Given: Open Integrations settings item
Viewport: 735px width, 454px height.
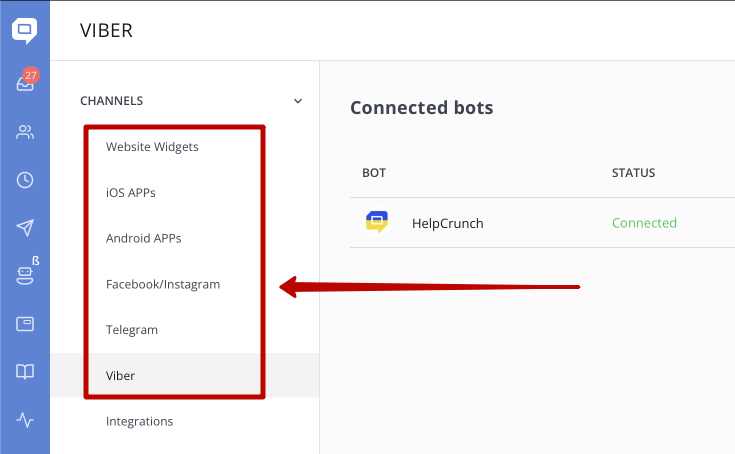Looking at the screenshot, I should pyautogui.click(x=139, y=421).
